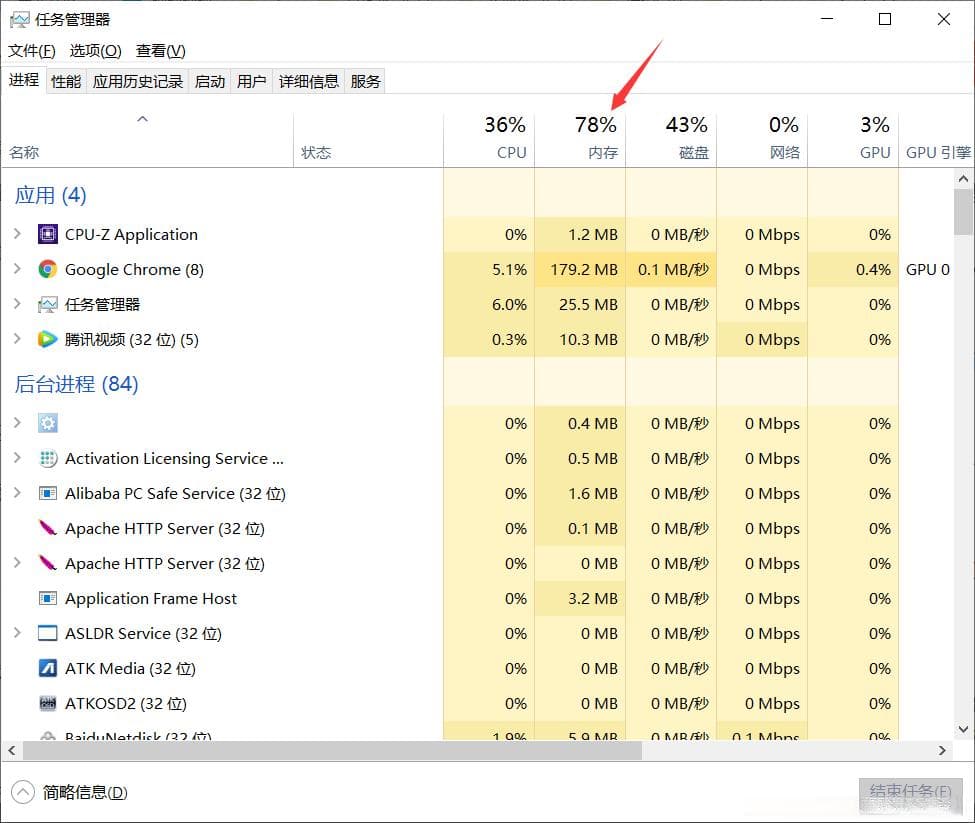The image size is (975, 823).
Task: Expand the ASLDR Service process group
Action: tap(17, 633)
